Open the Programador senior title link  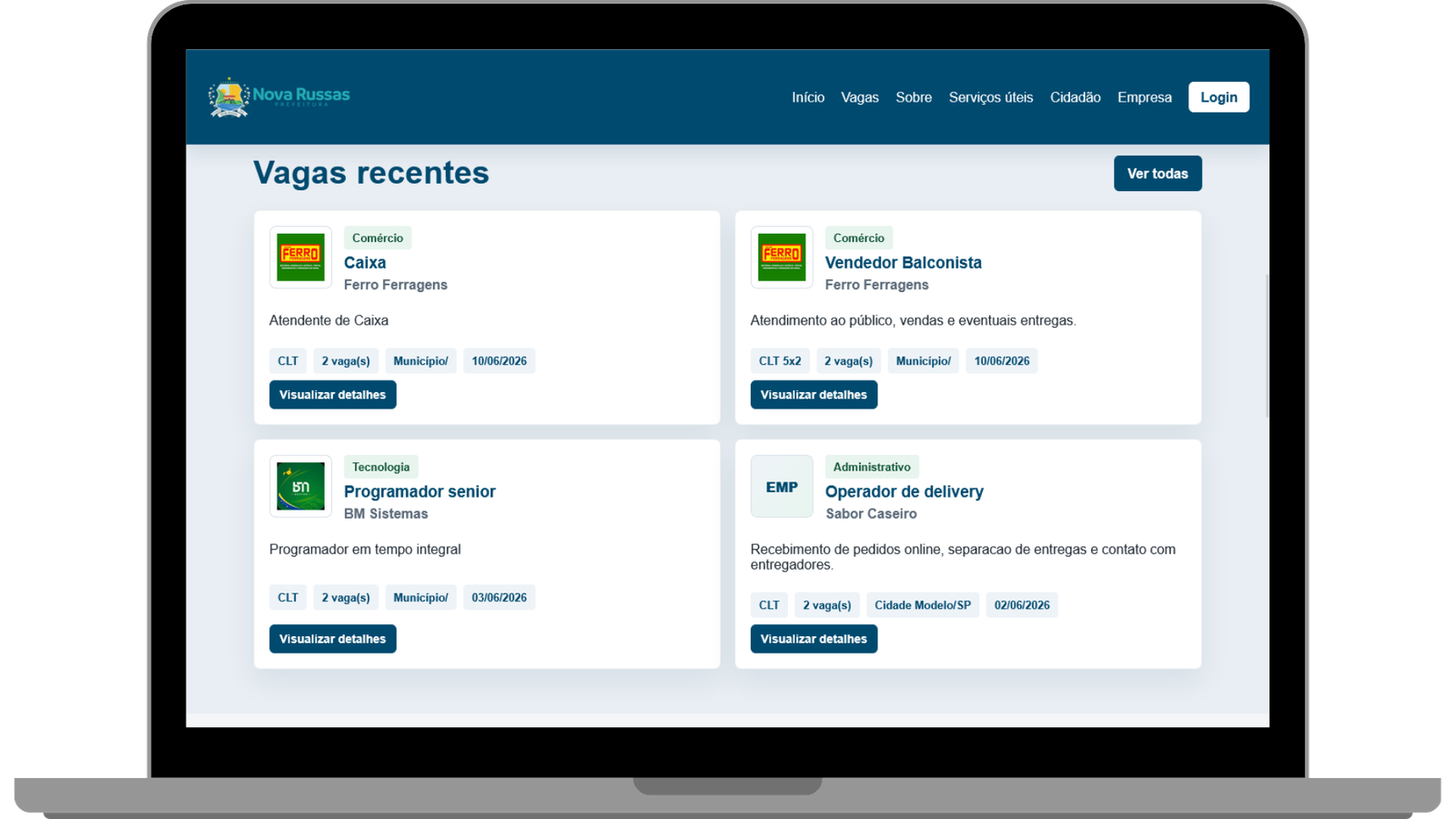420,491
